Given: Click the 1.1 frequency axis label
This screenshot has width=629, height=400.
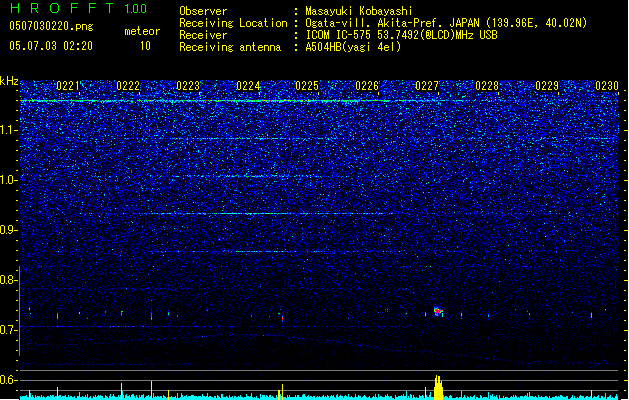Looking at the screenshot, I should (x=9, y=130).
